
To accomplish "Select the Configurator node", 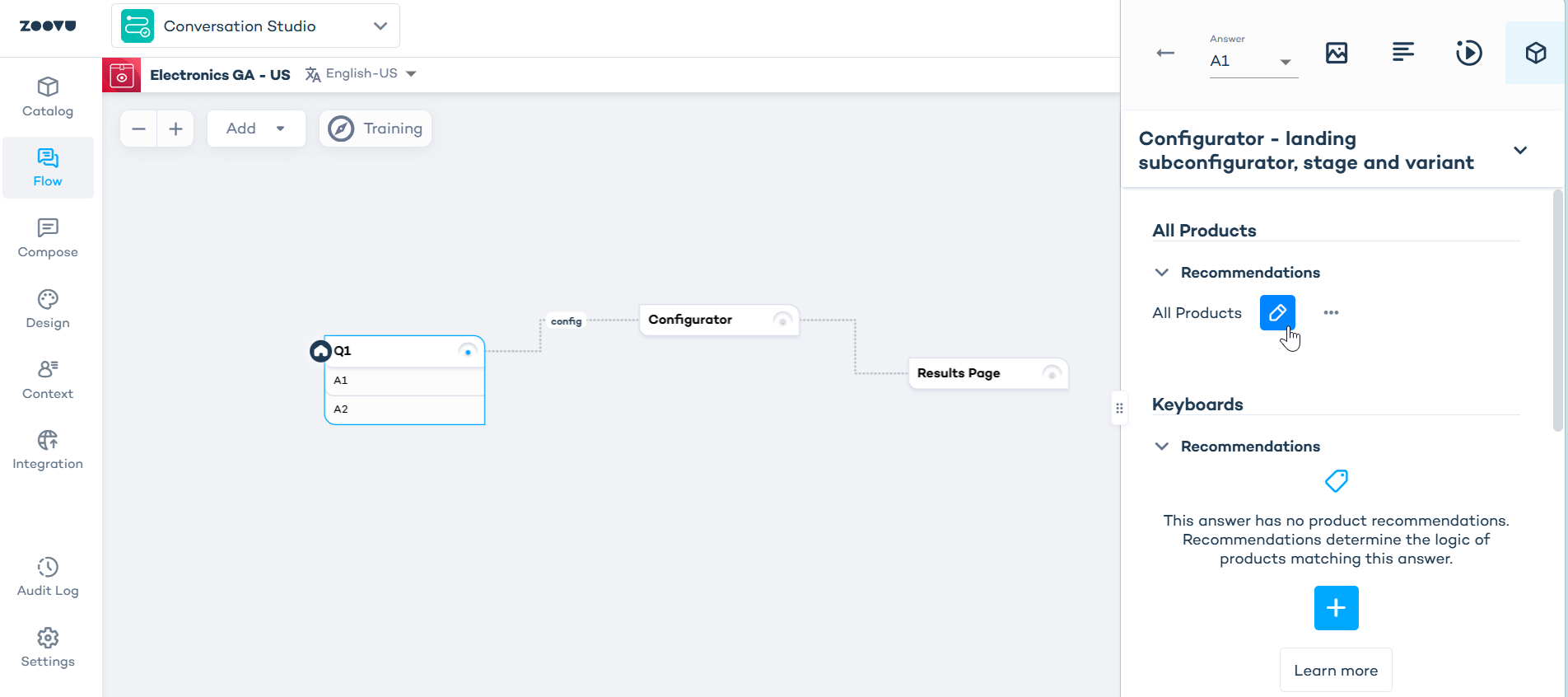I will 719,320.
